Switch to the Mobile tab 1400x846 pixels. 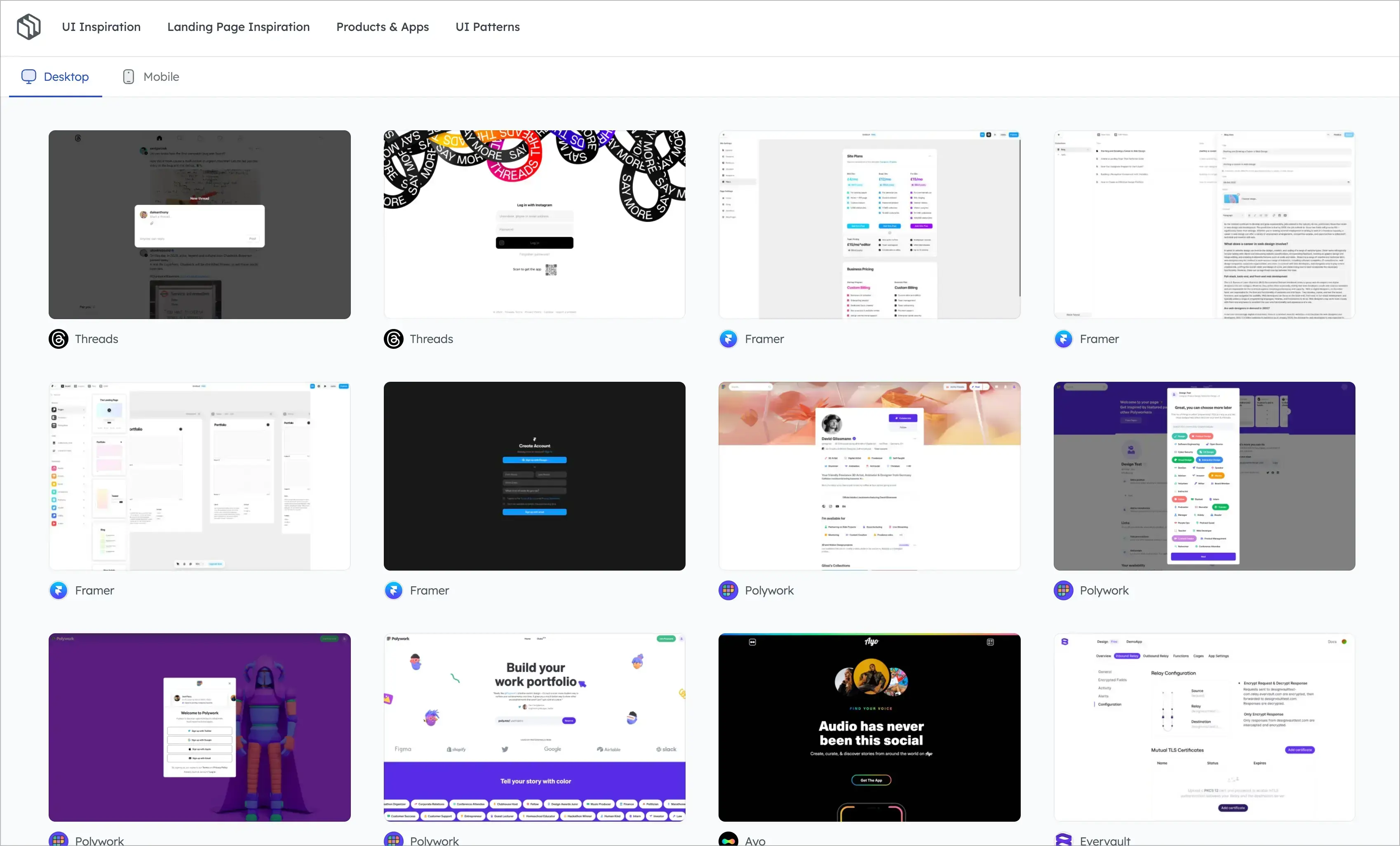151,77
